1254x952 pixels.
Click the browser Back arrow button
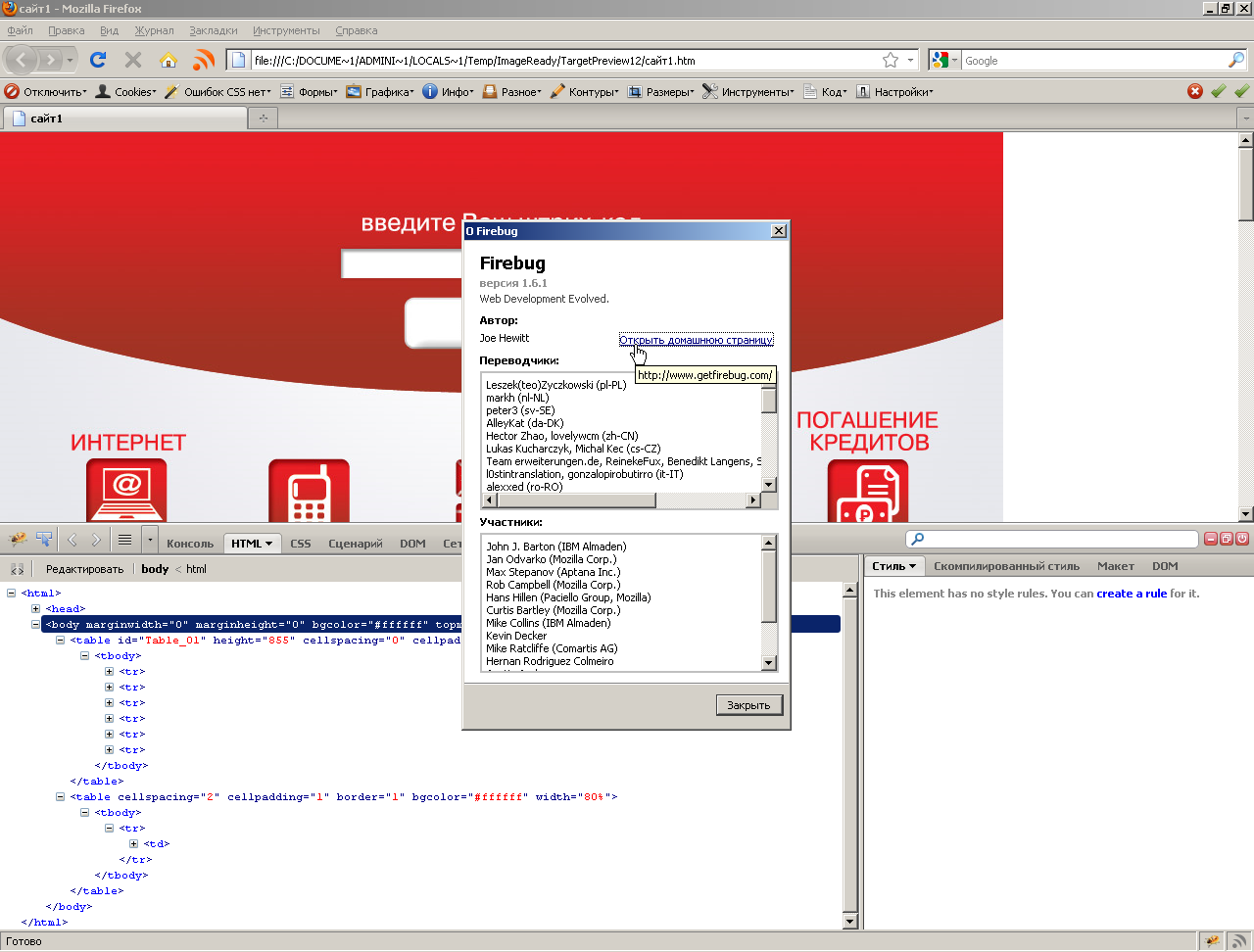pyautogui.click(x=22, y=61)
